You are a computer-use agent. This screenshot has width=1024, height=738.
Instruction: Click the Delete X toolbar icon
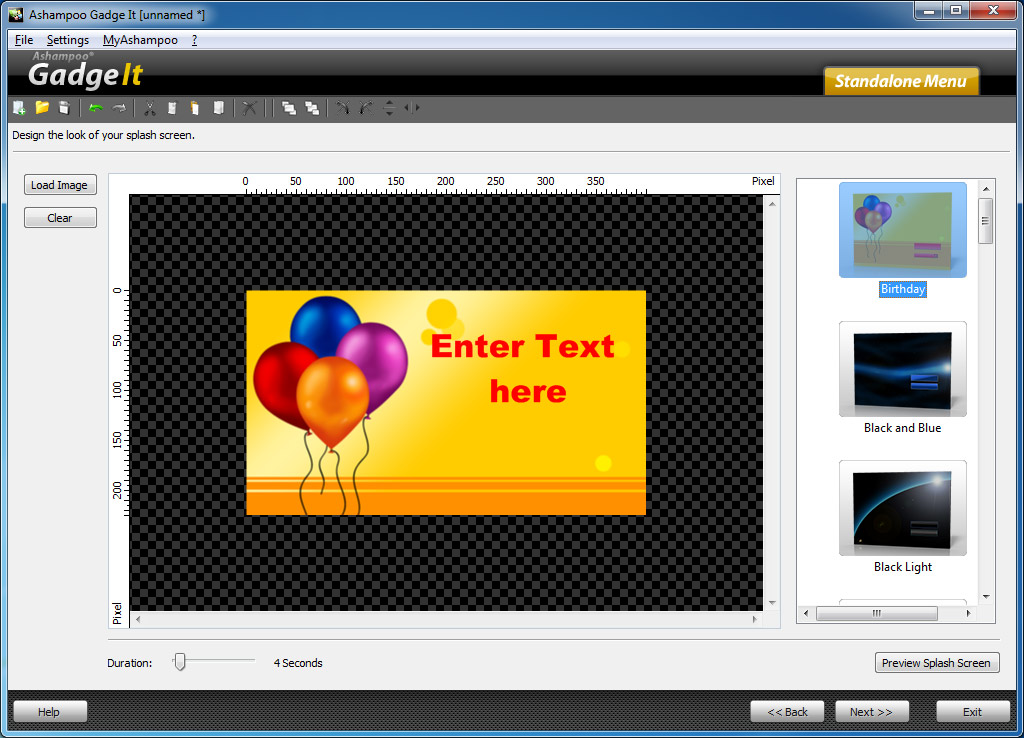pos(249,108)
